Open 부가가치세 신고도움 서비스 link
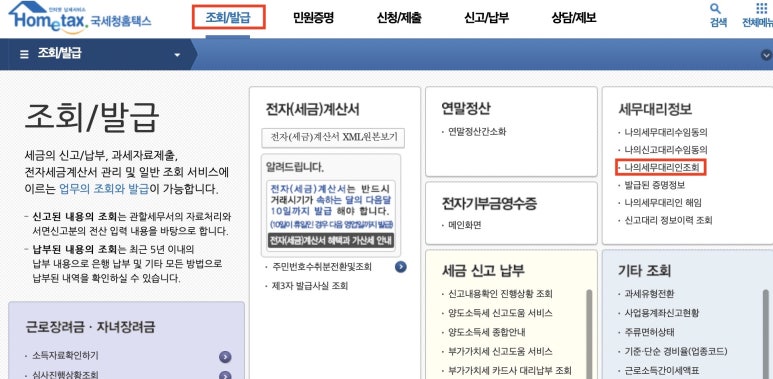The width and height of the screenshot is (773, 379). click(500, 351)
